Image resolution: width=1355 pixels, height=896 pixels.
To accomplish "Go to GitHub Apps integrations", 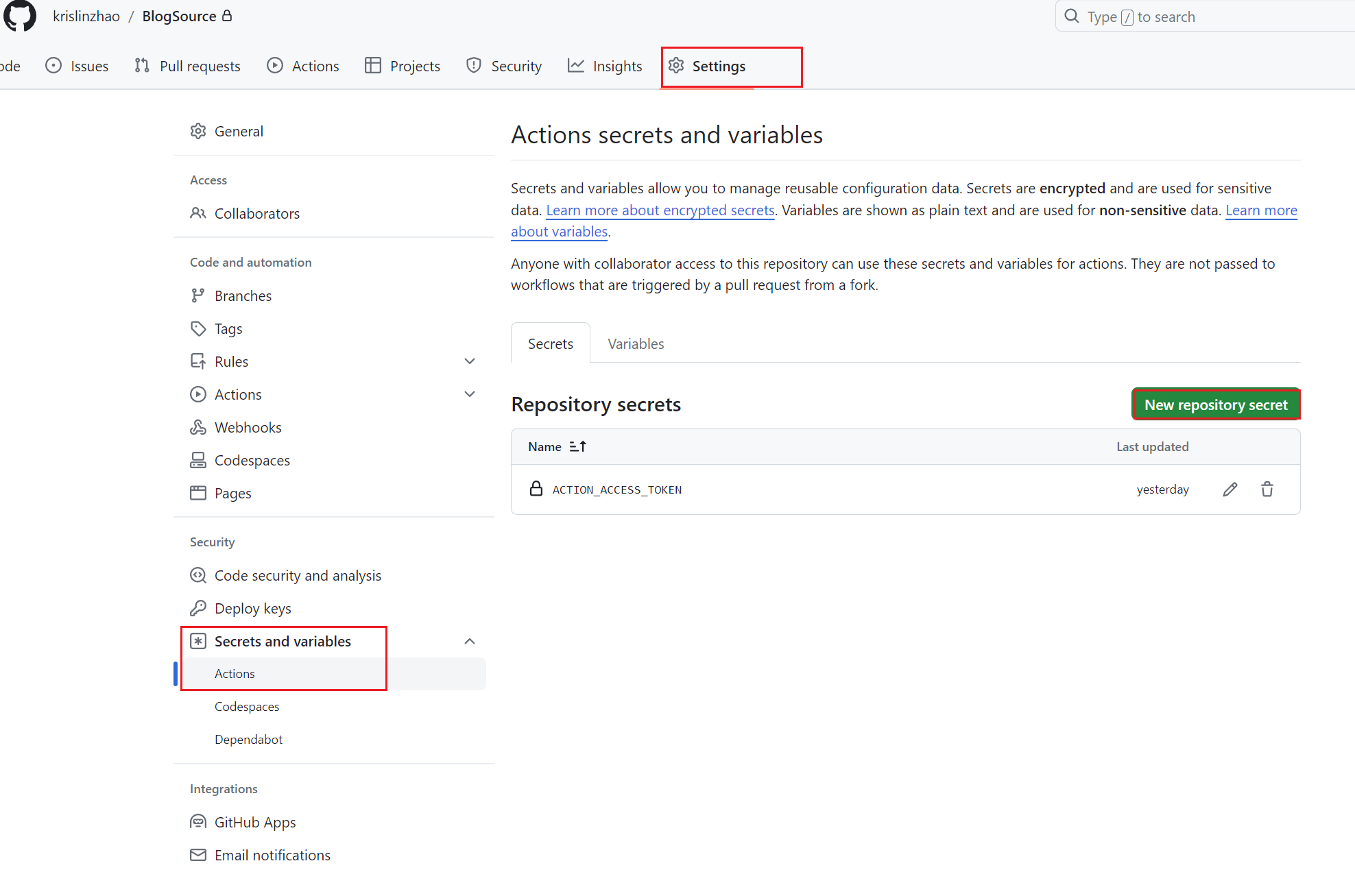I will pos(255,823).
